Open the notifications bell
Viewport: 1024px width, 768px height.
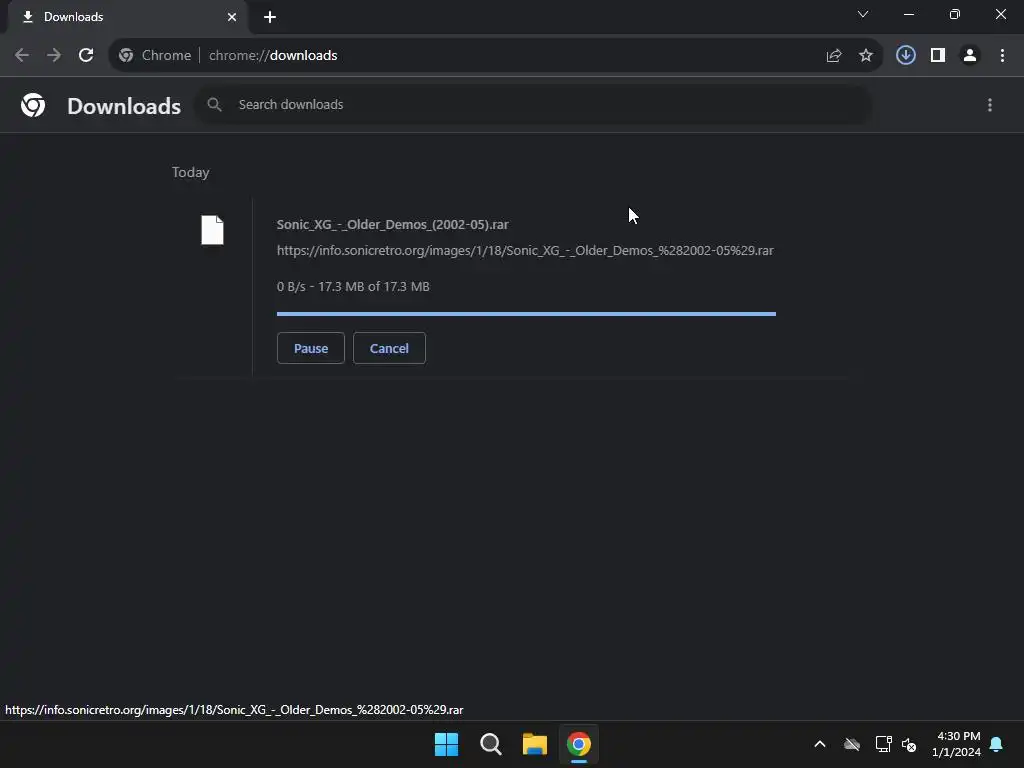(x=997, y=744)
